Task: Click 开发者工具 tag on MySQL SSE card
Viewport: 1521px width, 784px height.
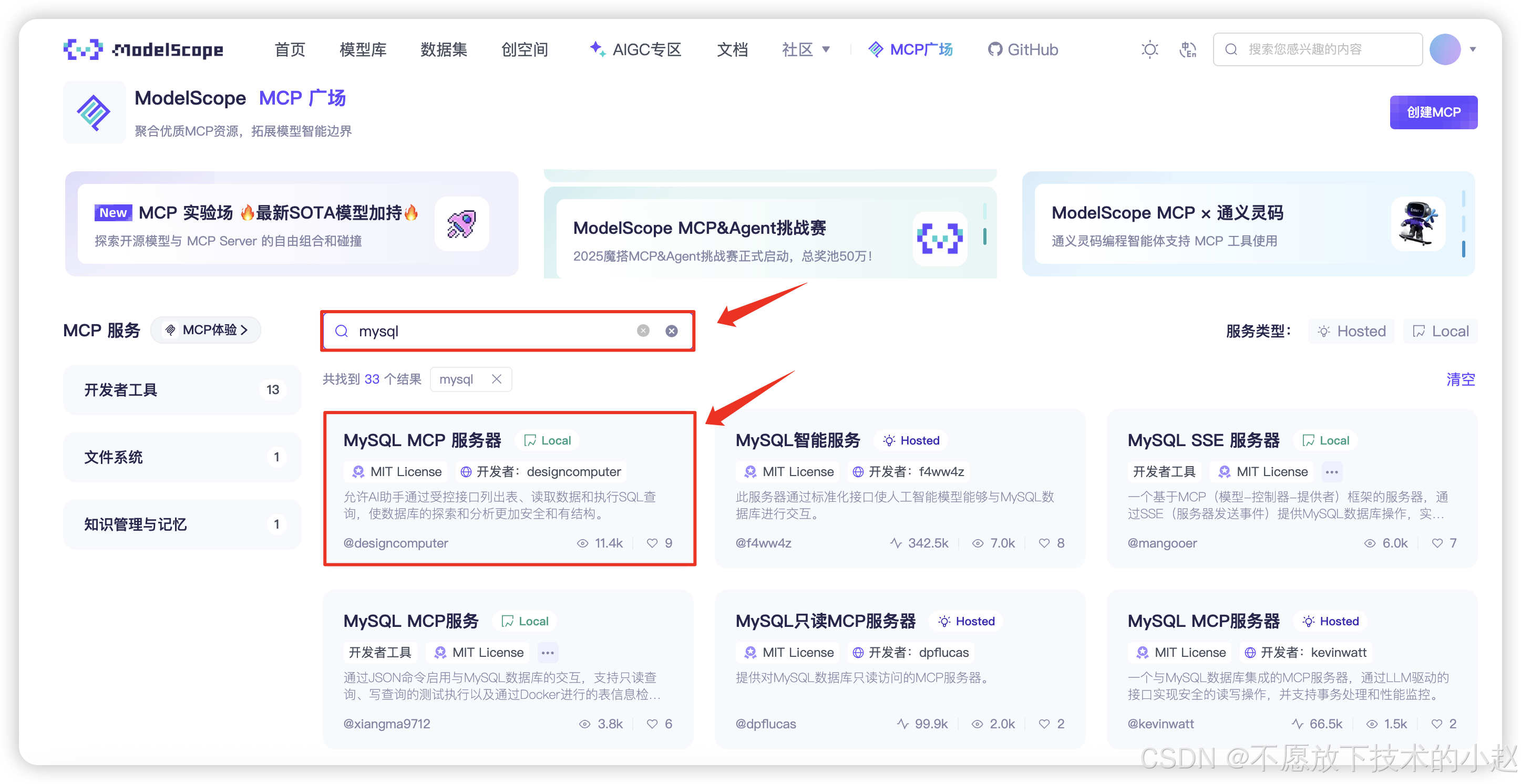Action: [x=1164, y=472]
